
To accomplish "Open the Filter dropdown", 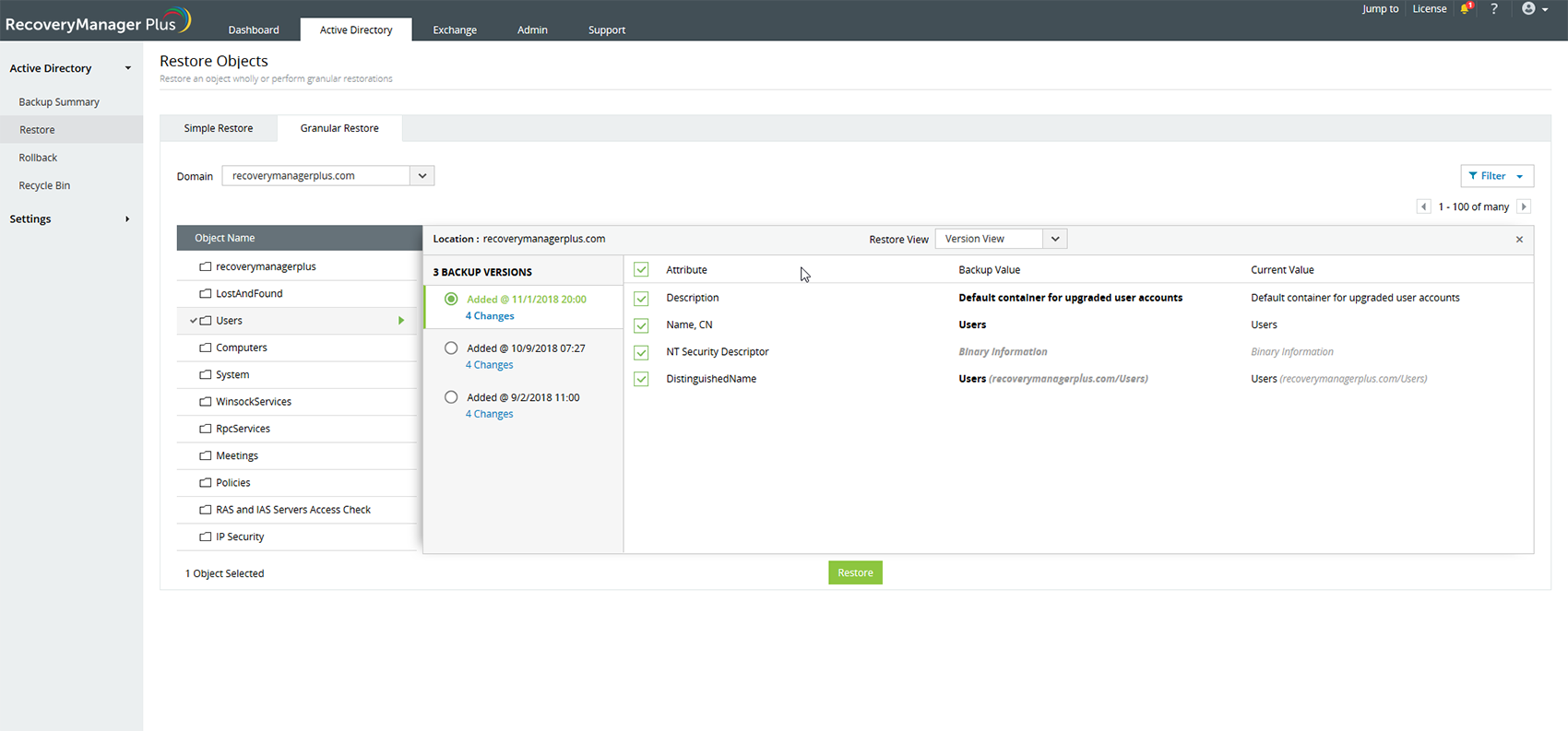I will click(1497, 176).
